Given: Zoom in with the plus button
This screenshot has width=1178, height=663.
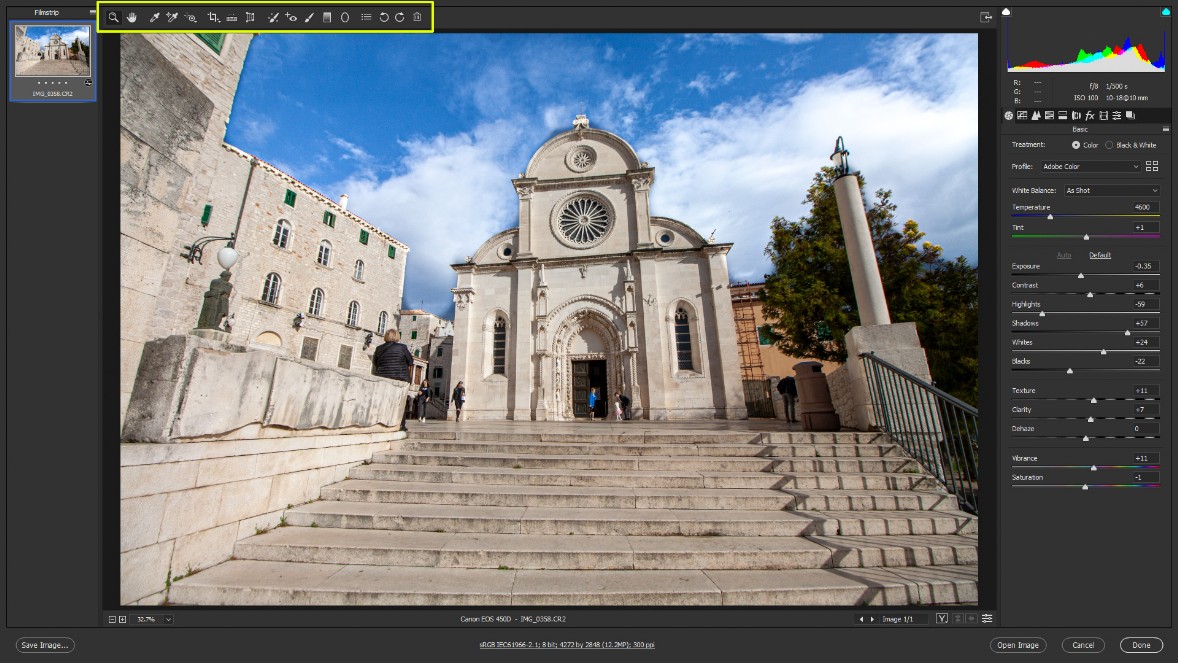Looking at the screenshot, I should (122, 619).
